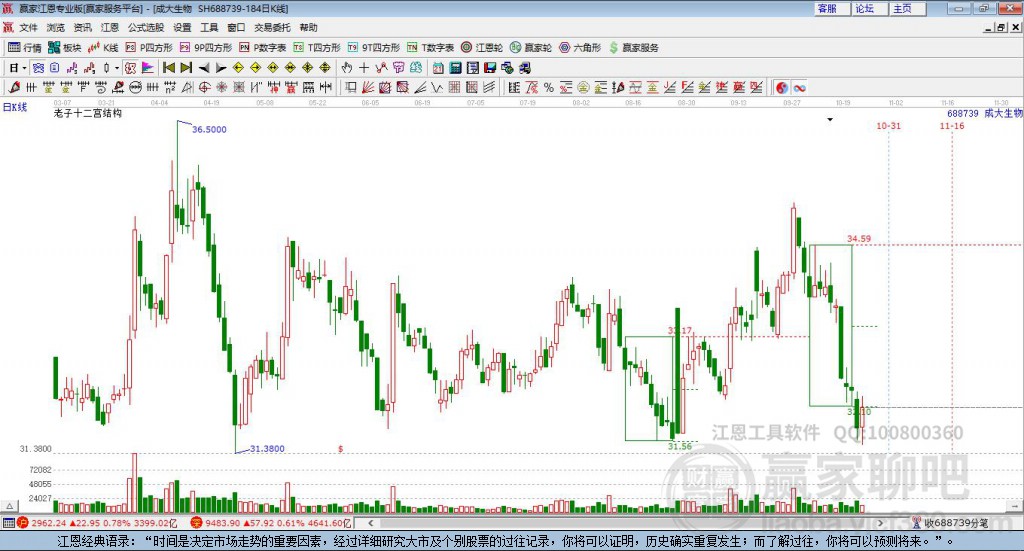The width and height of the screenshot is (1024, 551).
Task: Click the 34.59 price label
Action: coord(859,239)
